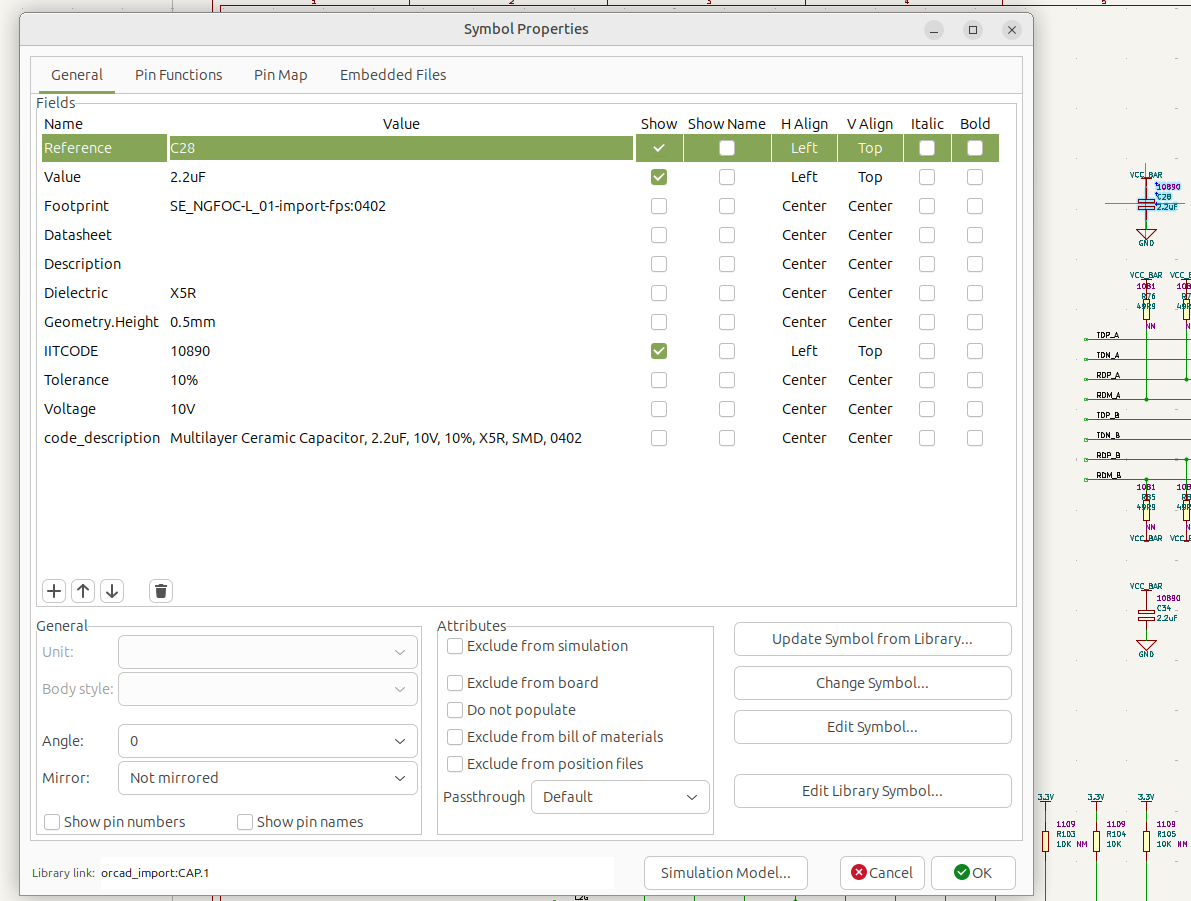The width and height of the screenshot is (1191, 901).
Task: Check the Do not populate option
Action: point(455,710)
